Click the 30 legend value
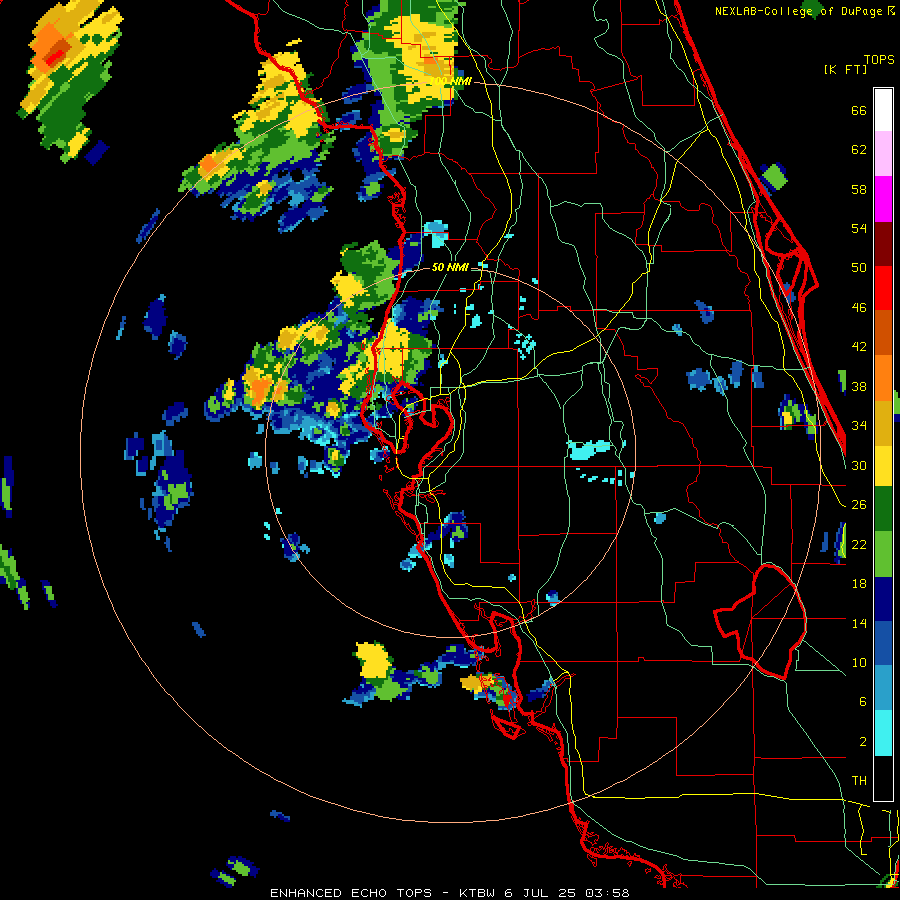Screen dimensions: 900x900 pyautogui.click(x=859, y=465)
